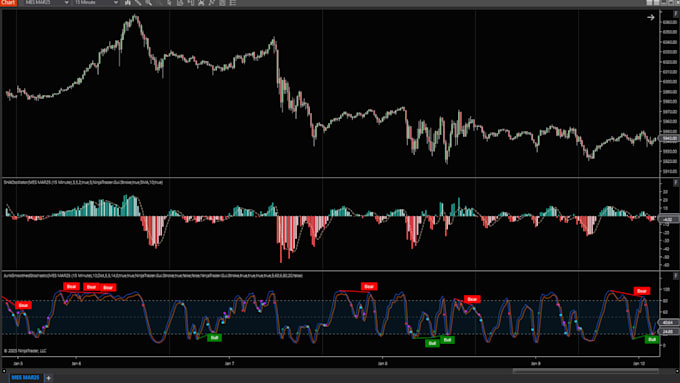The image size is (680, 383).
Task: Toggle the F scale button in the SmaOscillator panel
Action: (x=675, y=183)
